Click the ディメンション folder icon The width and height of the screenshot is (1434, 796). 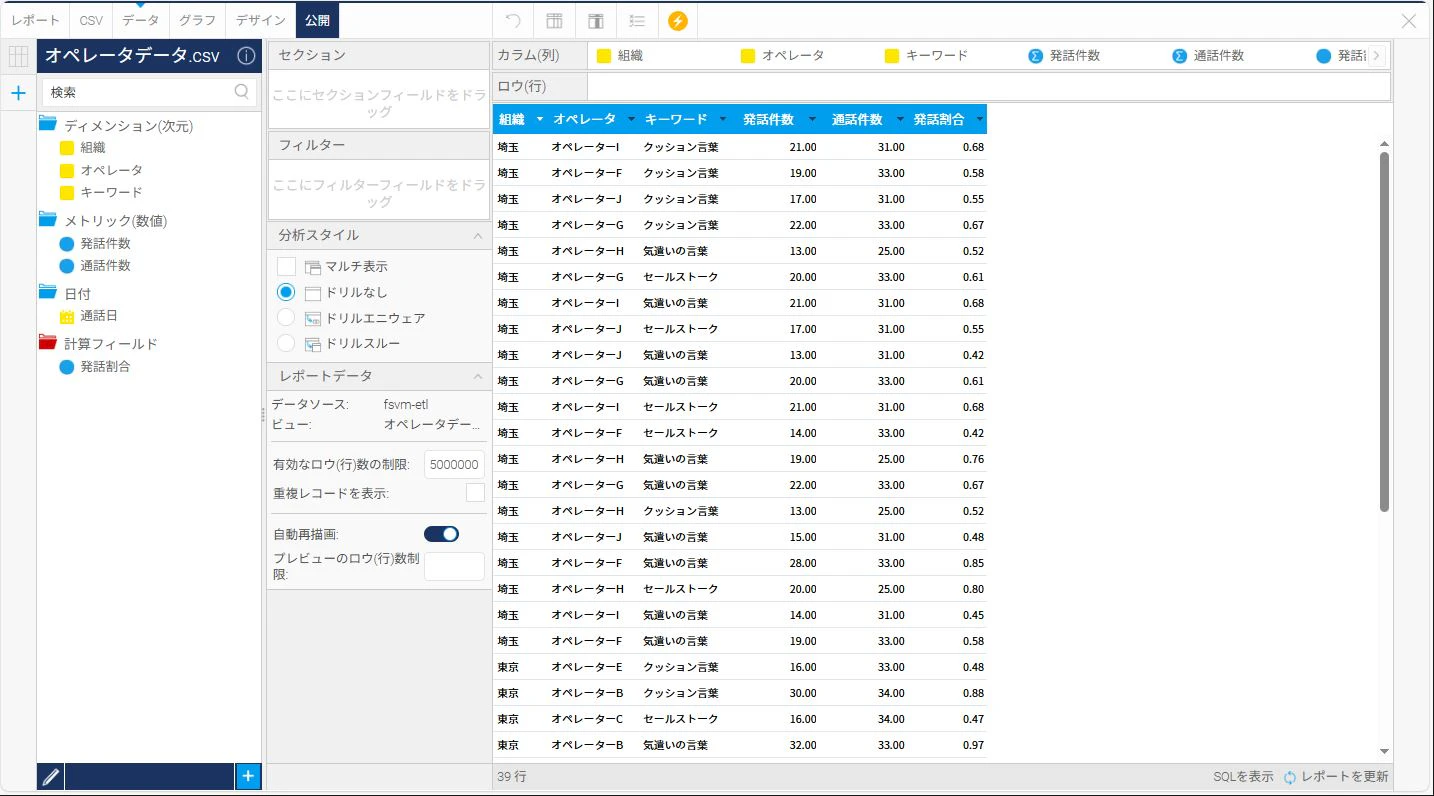coord(47,124)
